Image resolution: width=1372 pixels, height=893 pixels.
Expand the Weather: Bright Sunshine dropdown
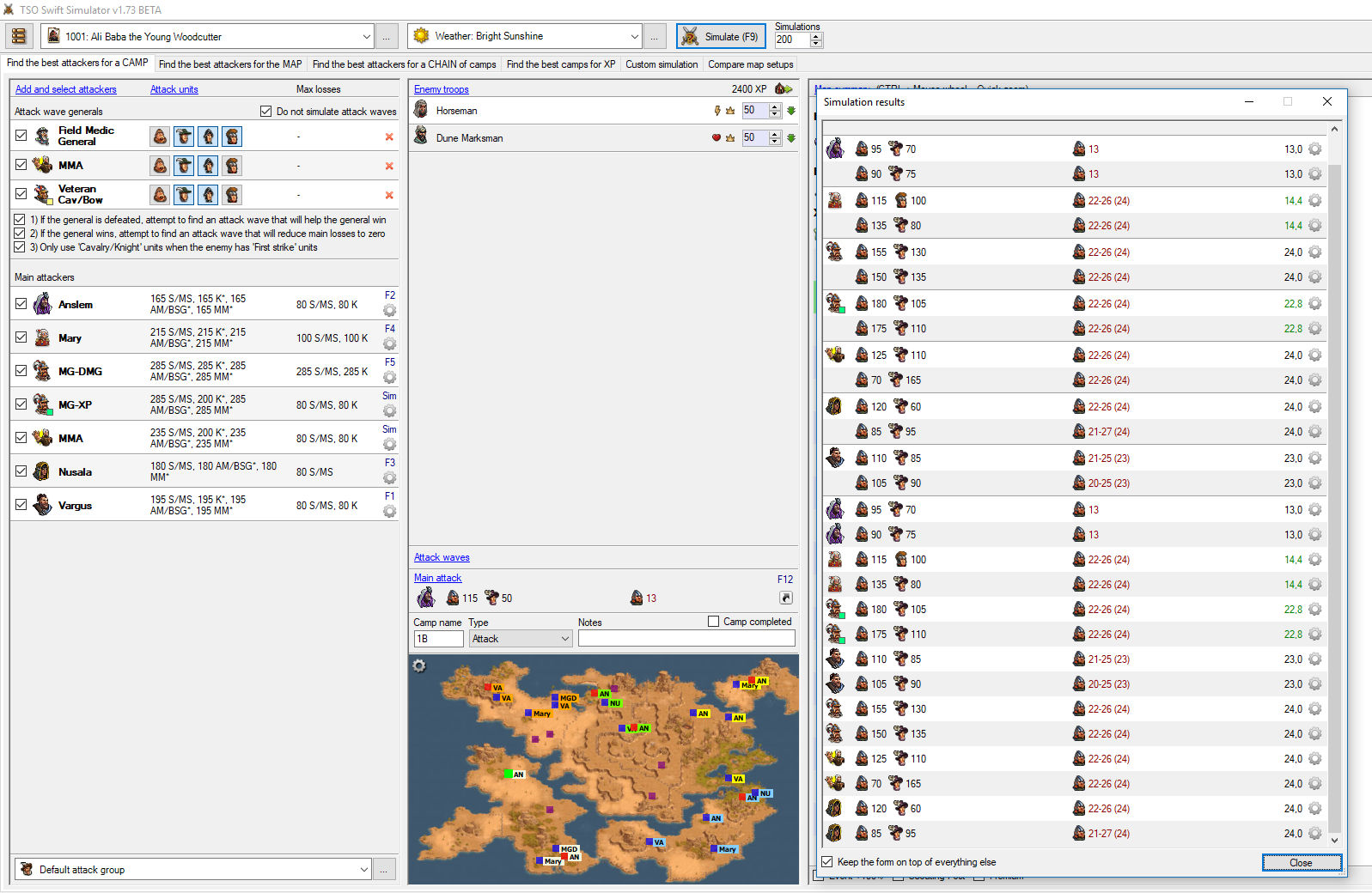coord(634,37)
